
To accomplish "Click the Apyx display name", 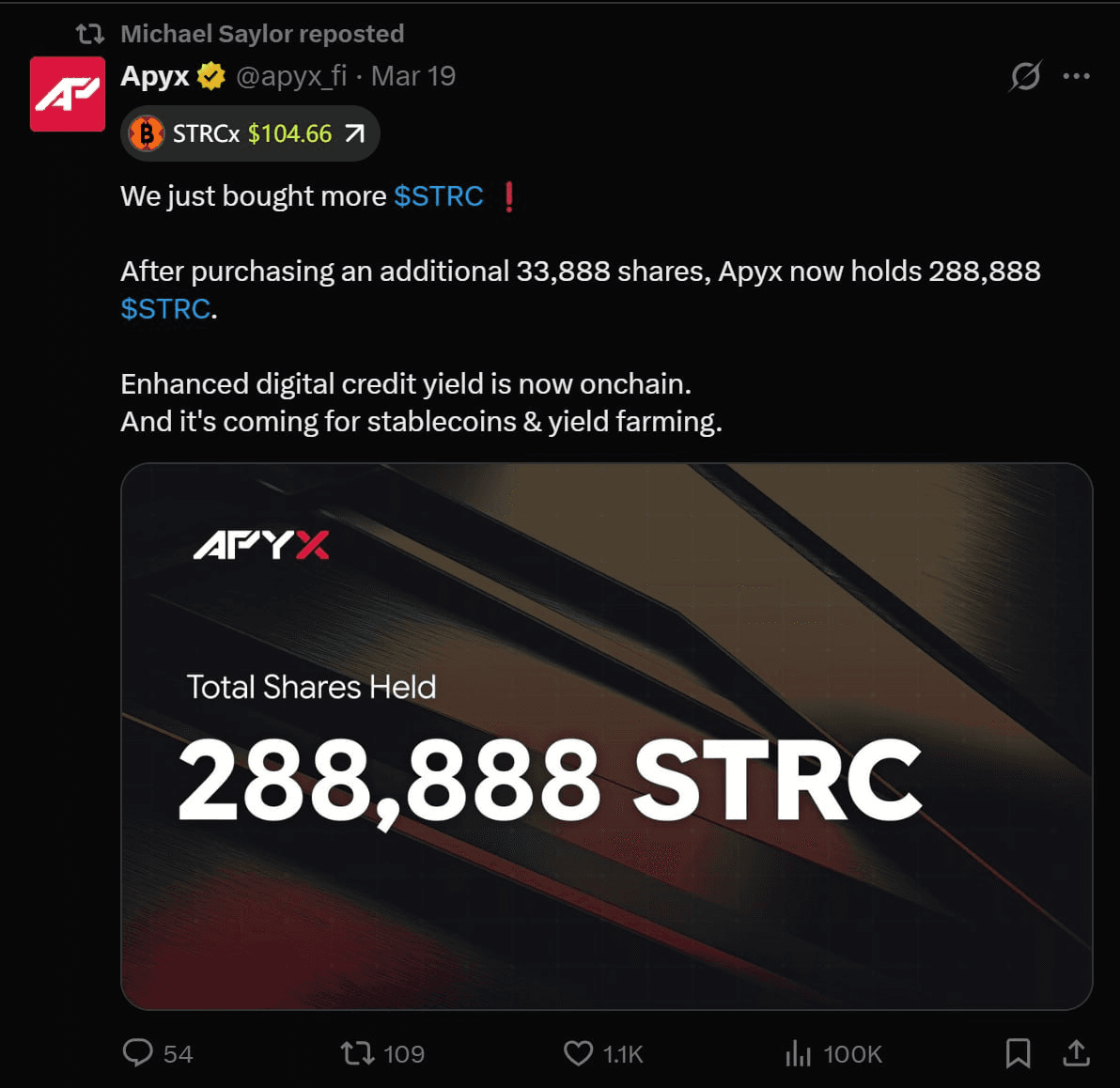I will 155,76.
